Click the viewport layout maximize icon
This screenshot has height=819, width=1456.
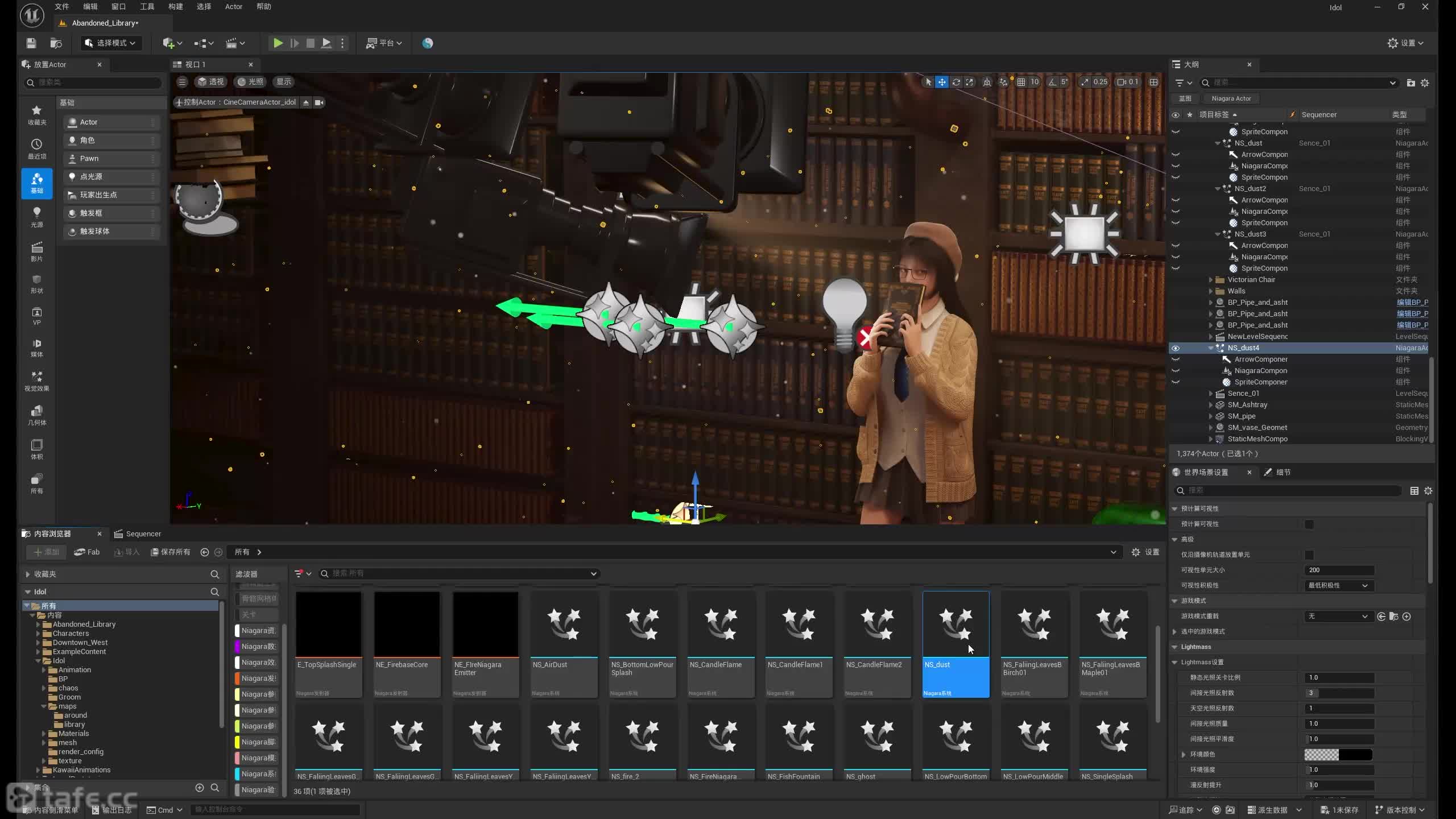[1153, 82]
